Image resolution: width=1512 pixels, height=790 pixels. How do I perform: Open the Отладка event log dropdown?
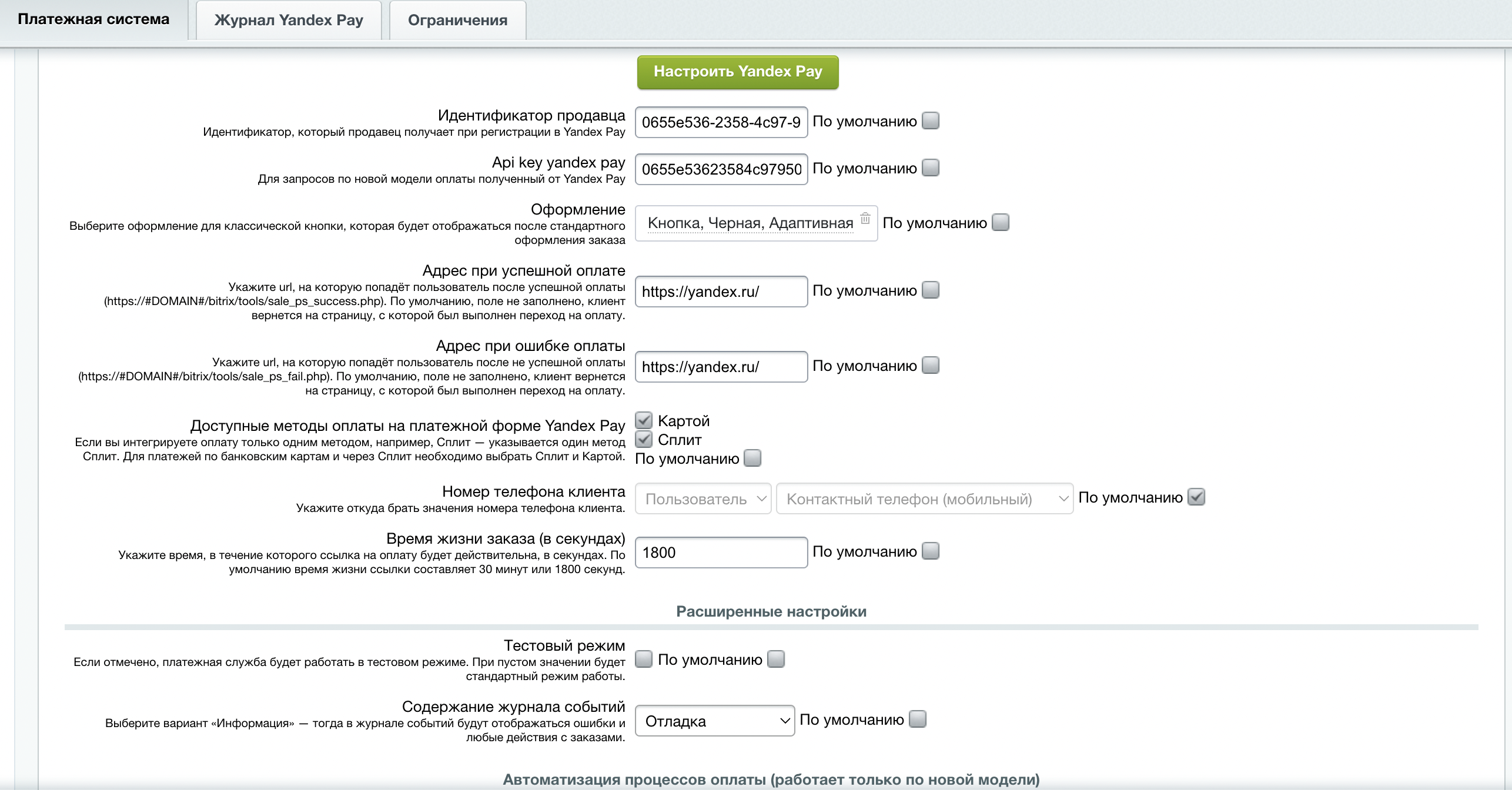coord(715,721)
